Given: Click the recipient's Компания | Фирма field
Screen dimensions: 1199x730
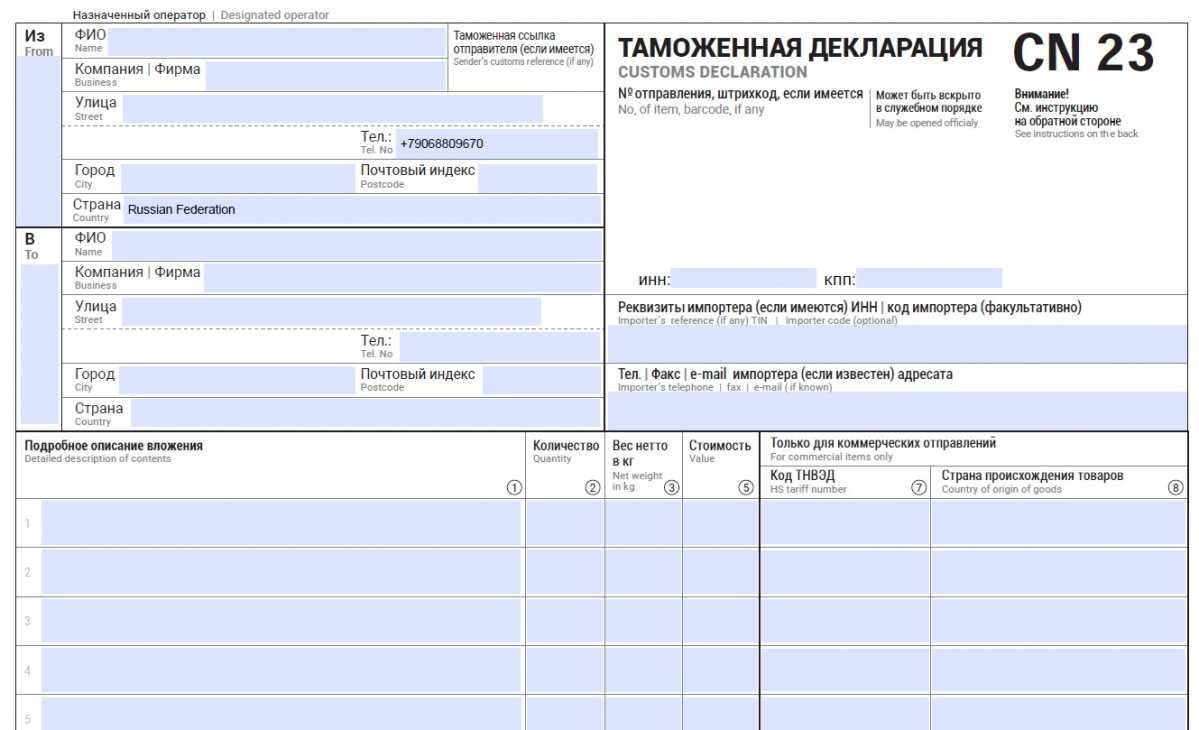Looking at the screenshot, I should (x=402, y=278).
